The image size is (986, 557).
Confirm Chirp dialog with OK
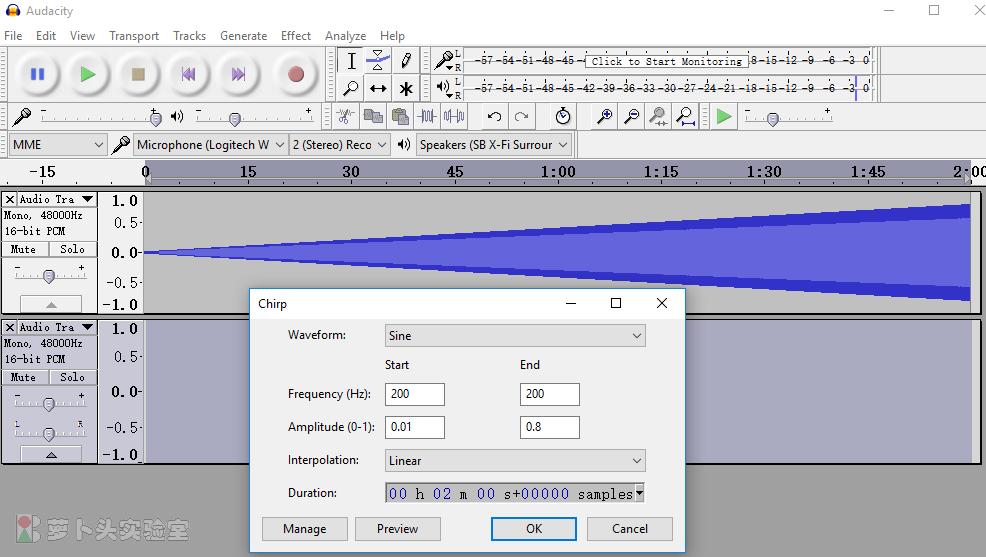point(534,529)
